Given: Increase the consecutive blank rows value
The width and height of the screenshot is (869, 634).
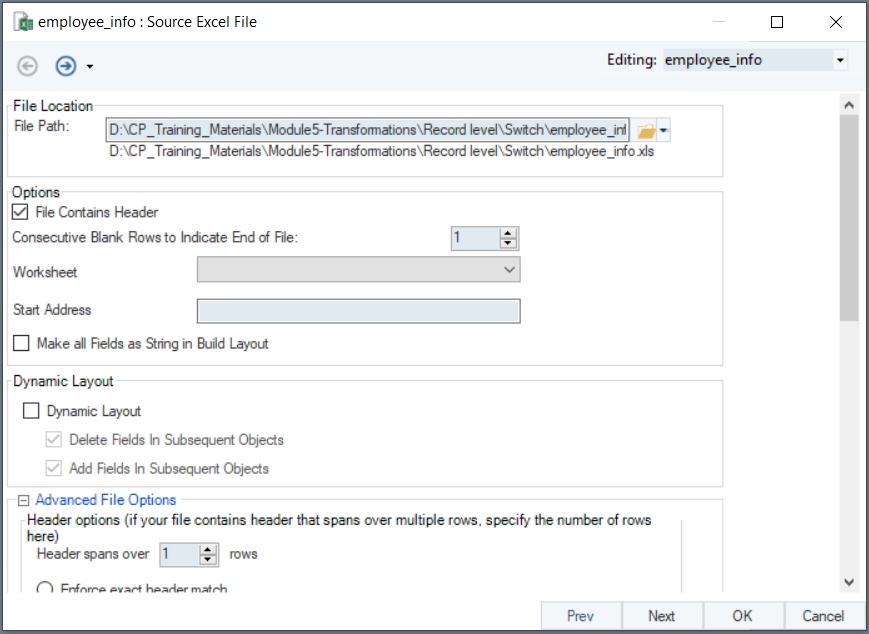Looking at the screenshot, I should (x=509, y=234).
